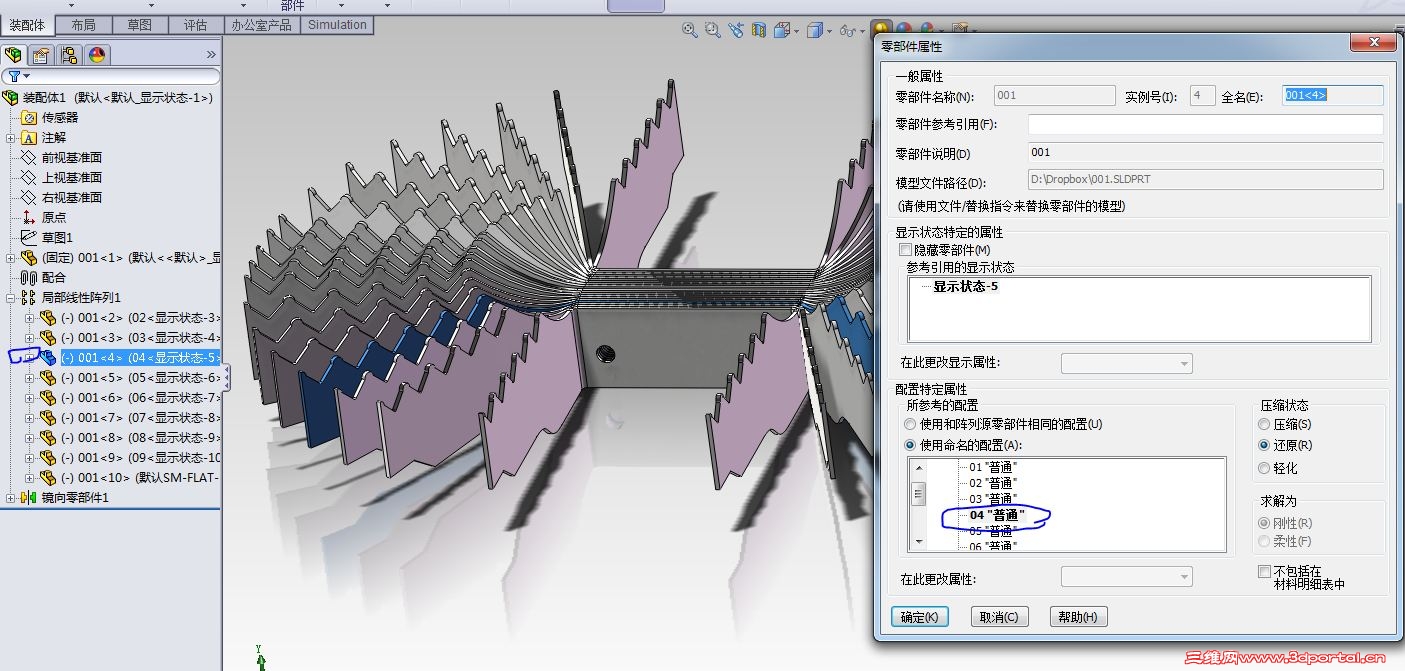Expand the 注解 annotations node
Screen dimensions: 1405x671
[x=11, y=138]
